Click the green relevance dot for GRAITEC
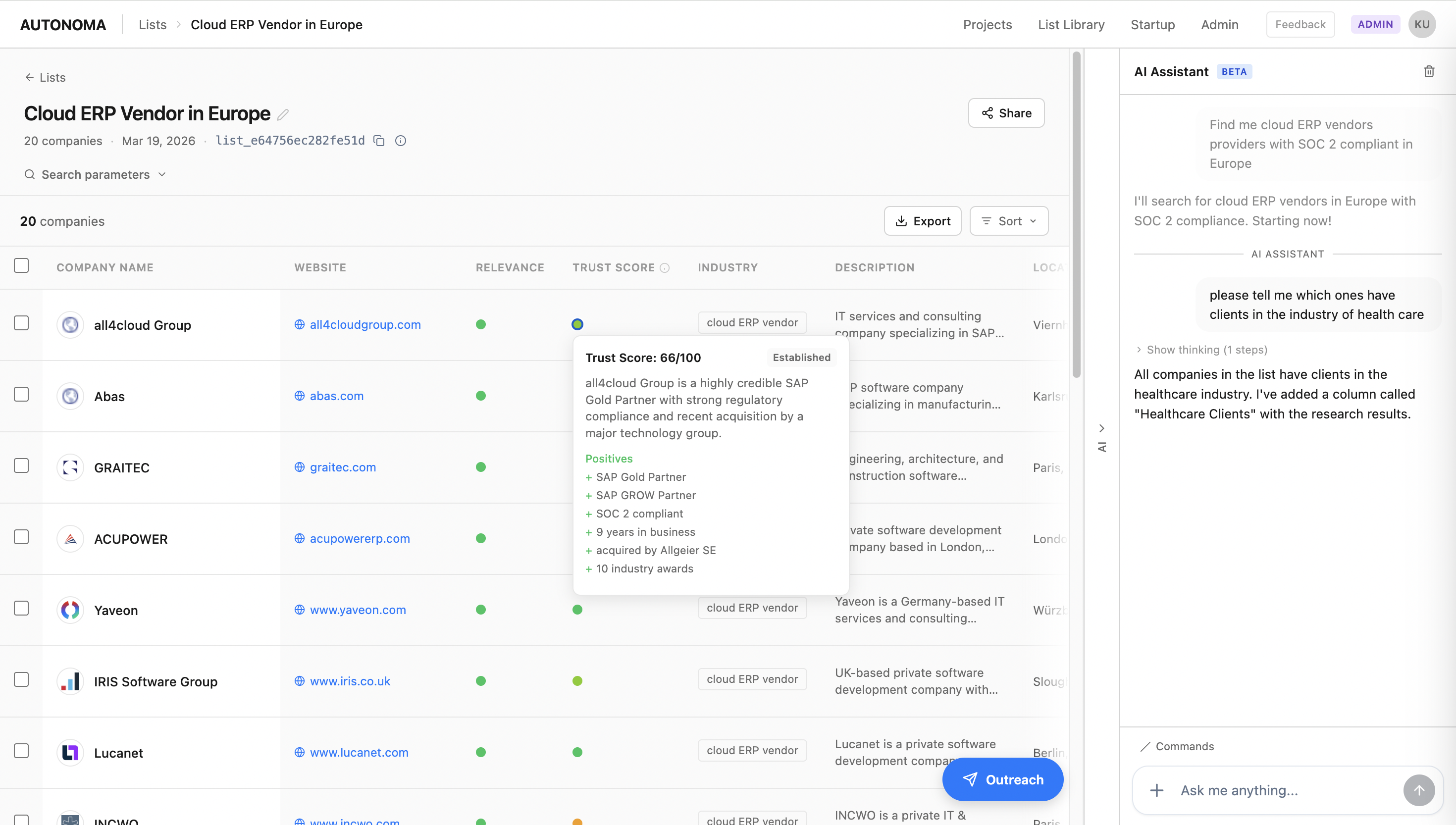Screen dimensions: 1456x825 (x=481, y=467)
